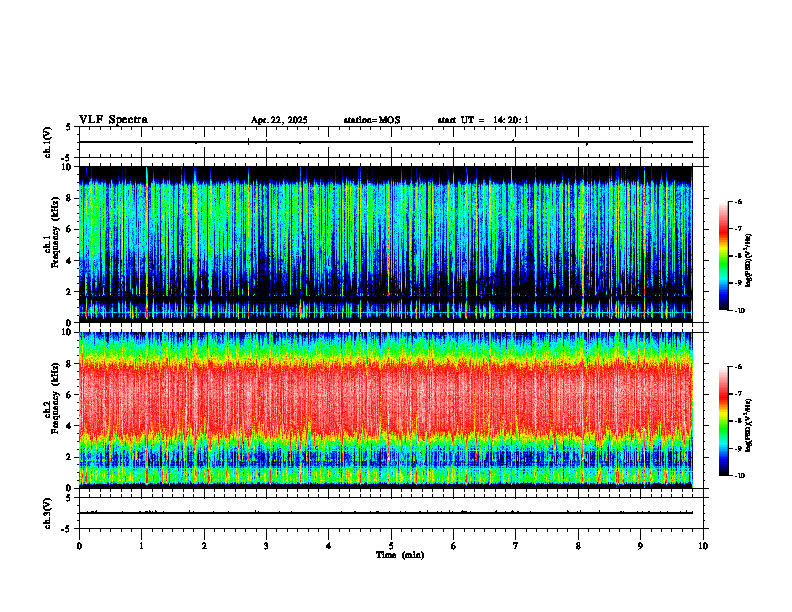Click the "-10" label on ch.2 colorbar
This screenshot has height=612, width=792.
click(x=739, y=476)
